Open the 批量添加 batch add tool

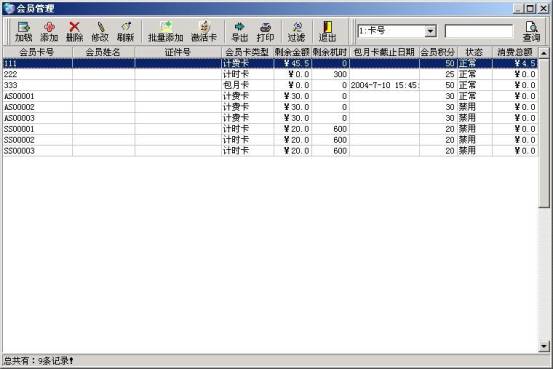(x=165, y=31)
